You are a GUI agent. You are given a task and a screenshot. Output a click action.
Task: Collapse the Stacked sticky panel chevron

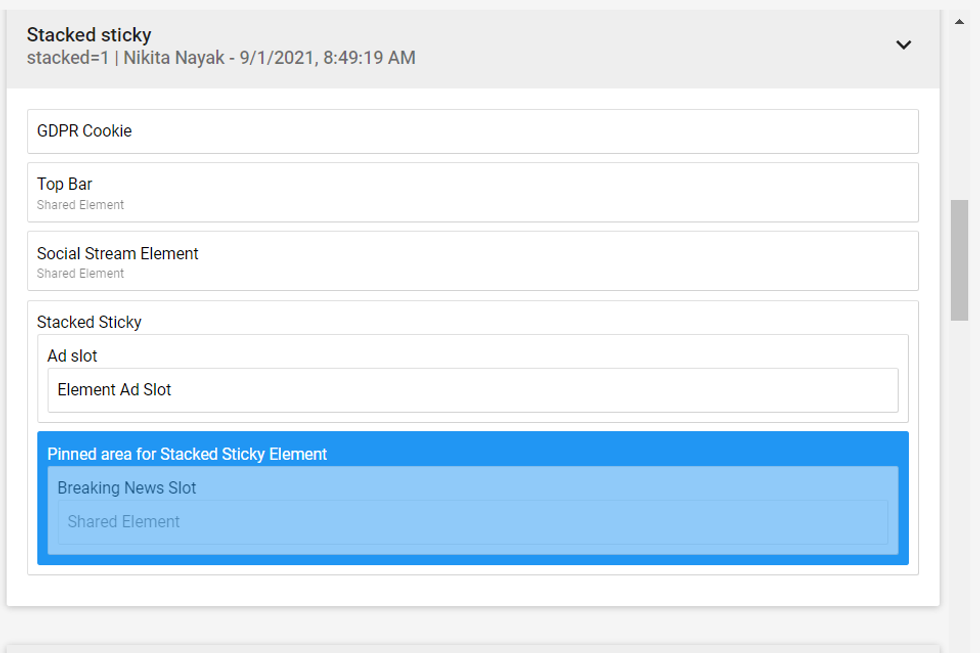(903, 45)
